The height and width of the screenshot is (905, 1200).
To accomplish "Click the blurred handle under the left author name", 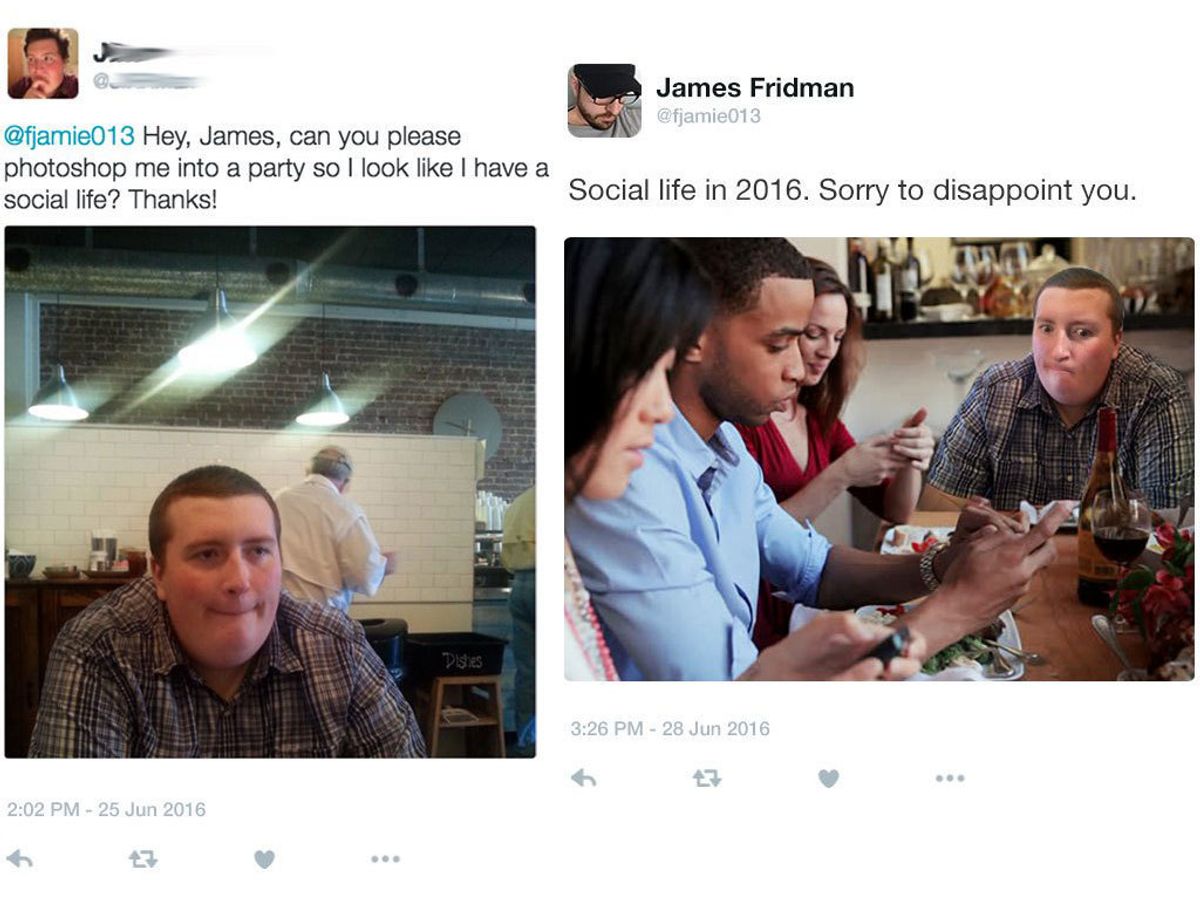I will tap(150, 81).
